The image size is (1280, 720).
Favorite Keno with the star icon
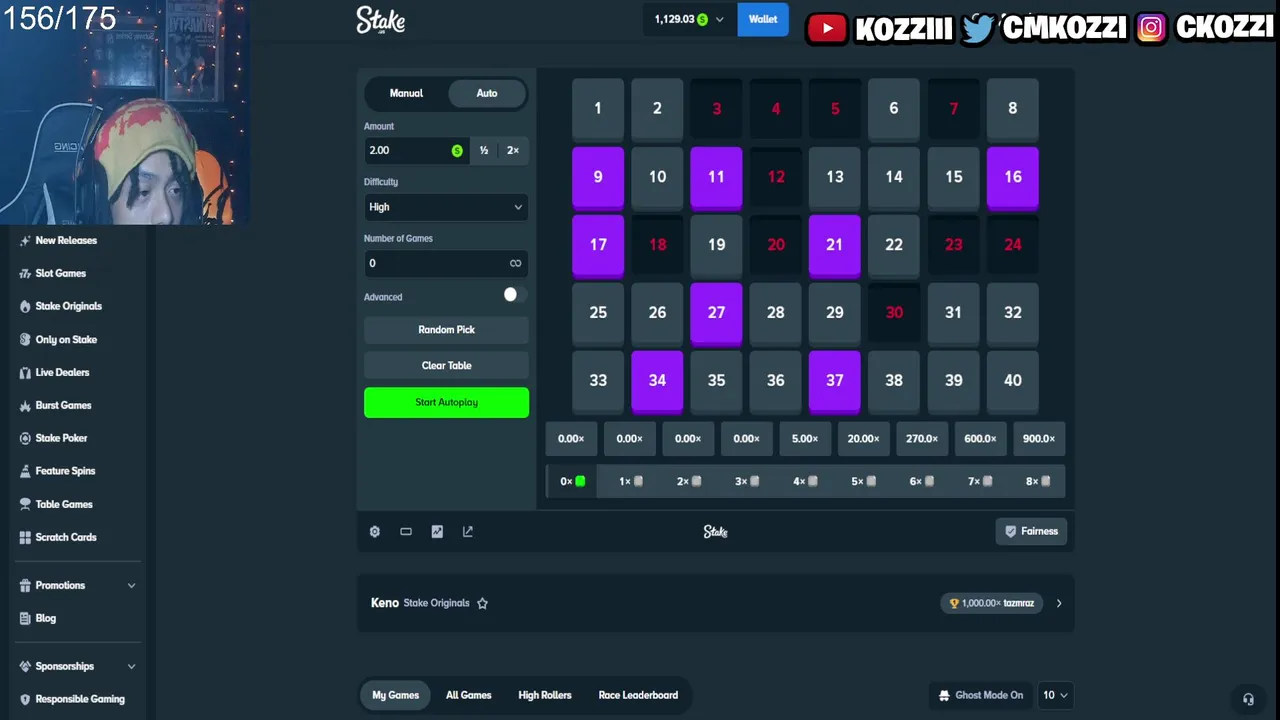pyautogui.click(x=482, y=603)
